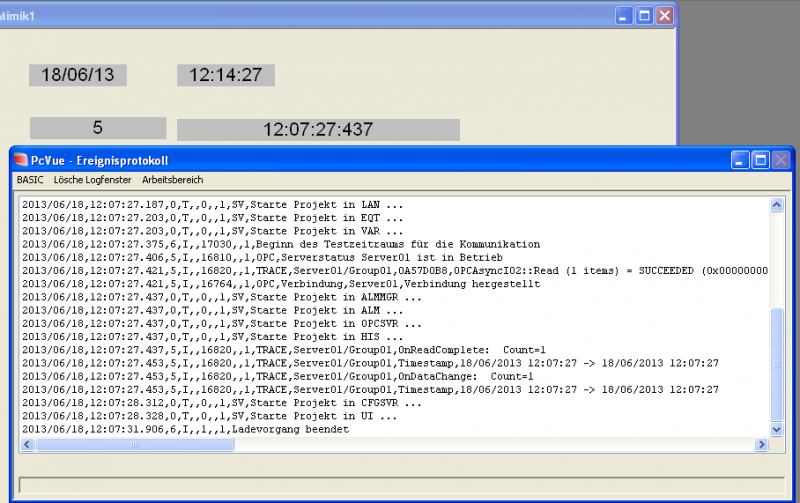Maximize the Mimik1 window
Viewport: 800px width, 503px height.
(644, 16)
